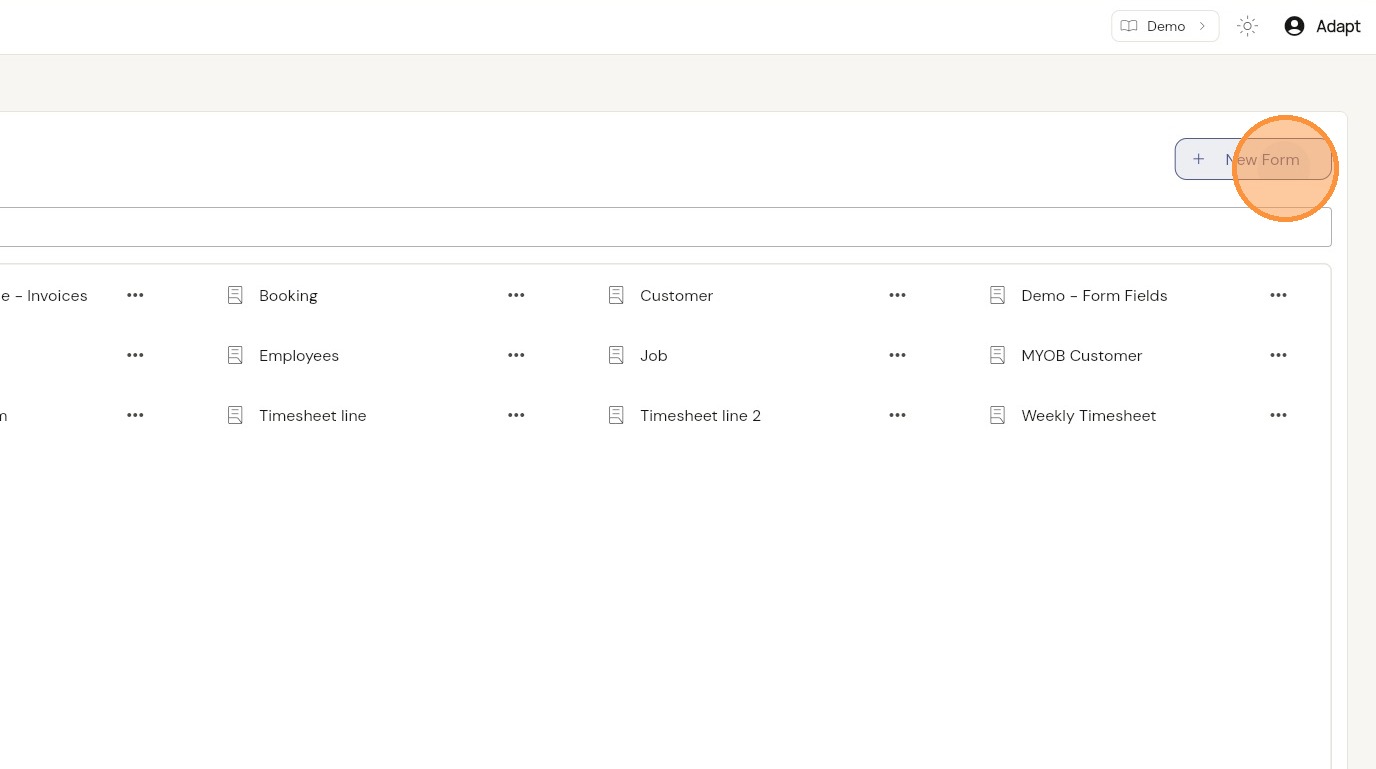The height and width of the screenshot is (769, 1376).
Task: Open more options for MYOB Customer
Action: [x=1278, y=355]
